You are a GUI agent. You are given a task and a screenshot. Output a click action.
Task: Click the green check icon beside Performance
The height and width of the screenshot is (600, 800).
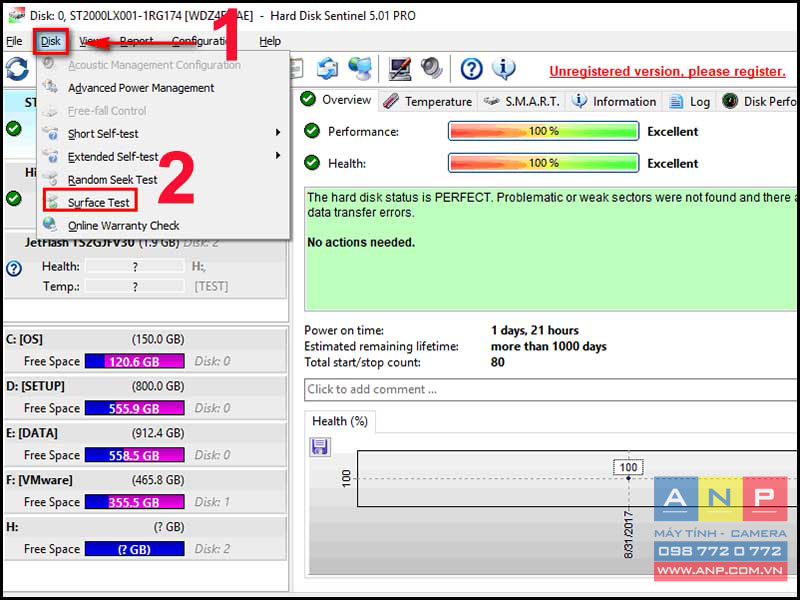pyautogui.click(x=312, y=131)
